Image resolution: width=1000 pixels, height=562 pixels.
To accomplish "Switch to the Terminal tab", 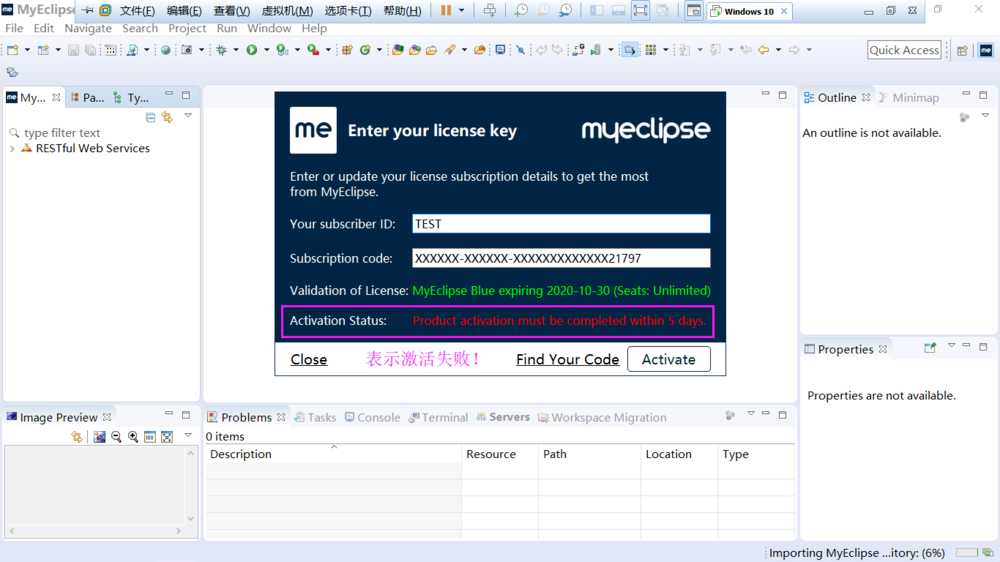I will tap(438, 417).
